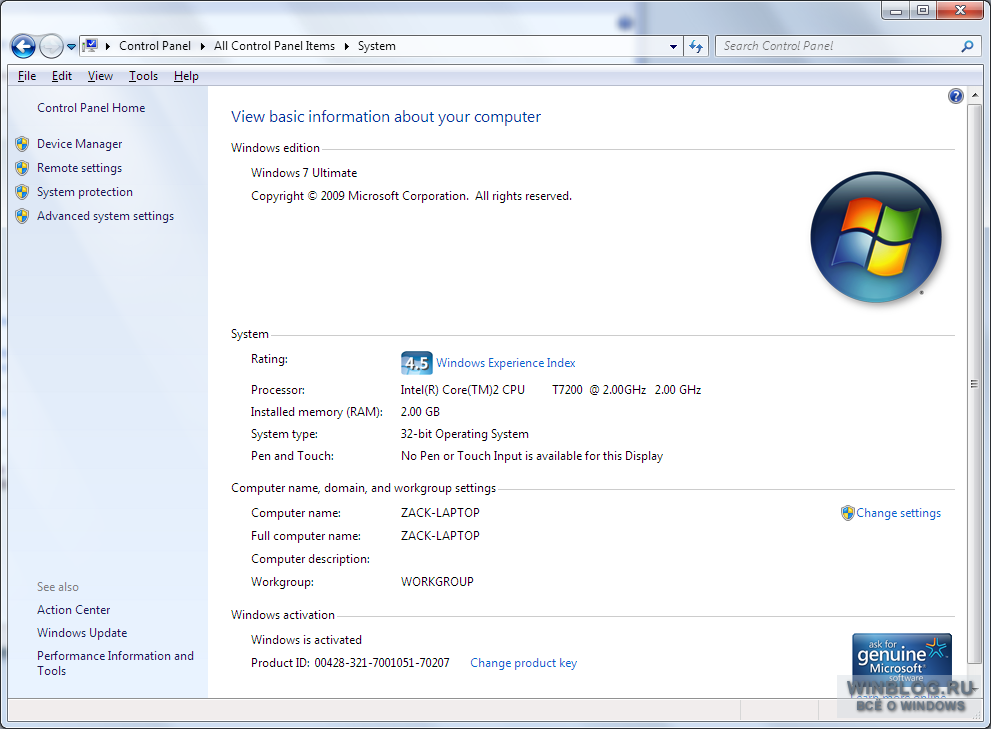The height and width of the screenshot is (729, 991).
Task: Click the Copyright 2009 Microsoft Corporation text
Action: coord(411,197)
